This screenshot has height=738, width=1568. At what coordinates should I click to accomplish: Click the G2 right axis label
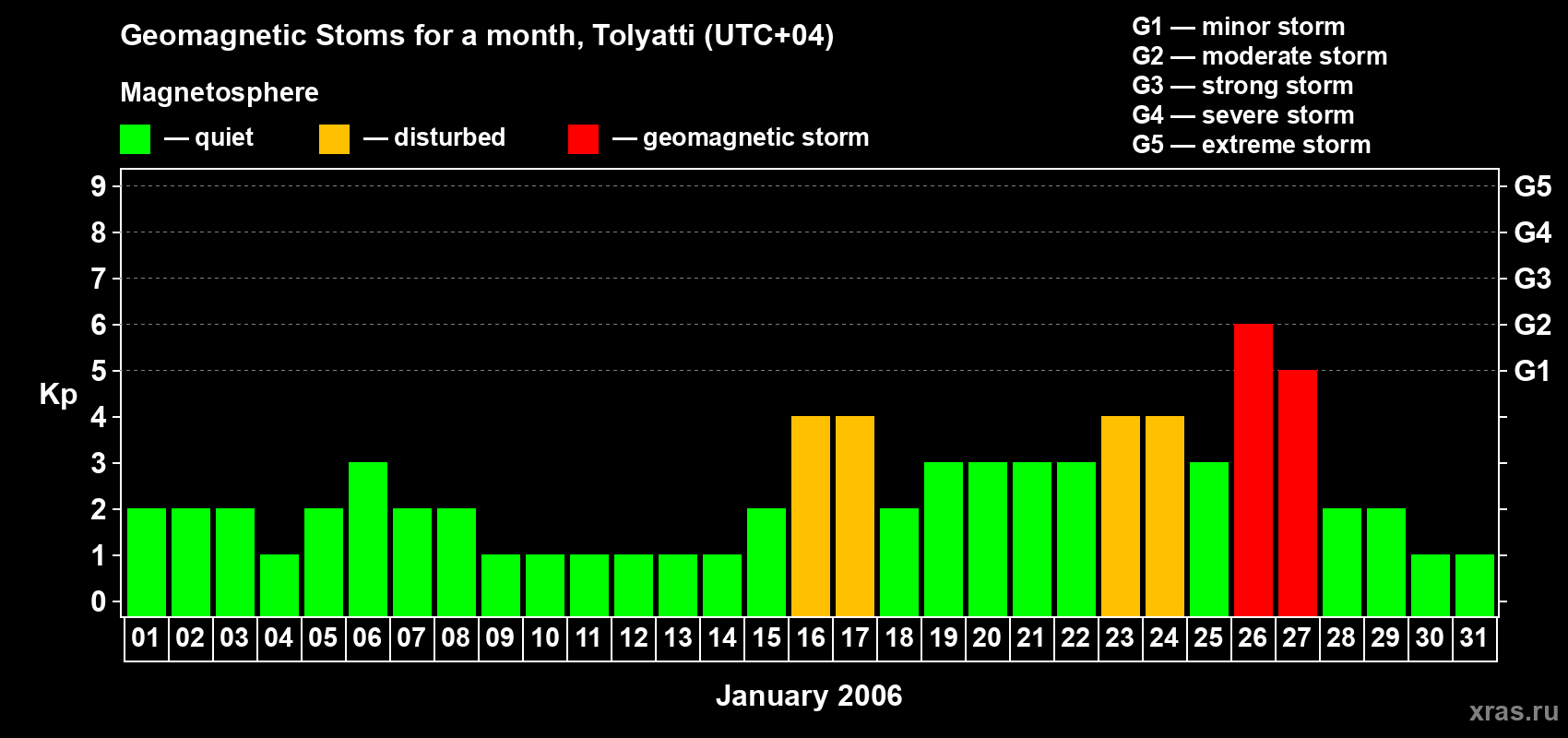click(1533, 325)
